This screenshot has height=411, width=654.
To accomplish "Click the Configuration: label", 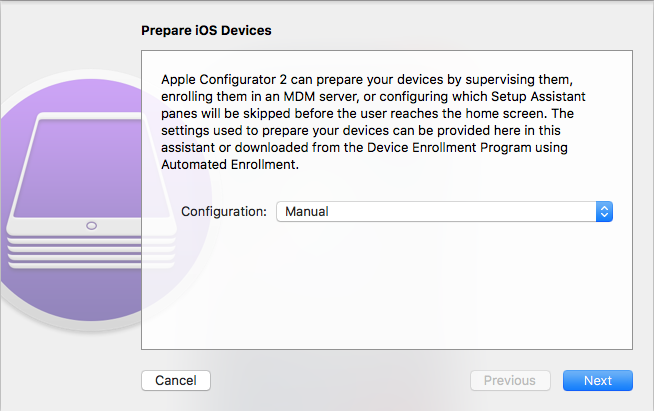I will 224,212.
